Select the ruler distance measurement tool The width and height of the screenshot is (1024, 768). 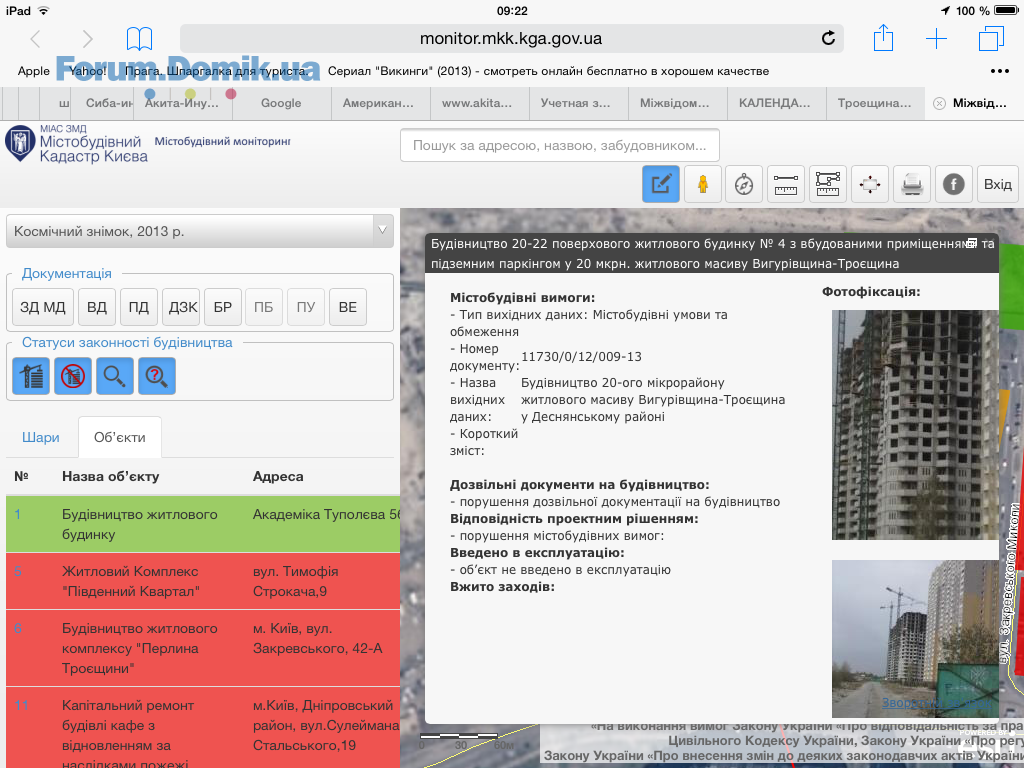click(786, 184)
